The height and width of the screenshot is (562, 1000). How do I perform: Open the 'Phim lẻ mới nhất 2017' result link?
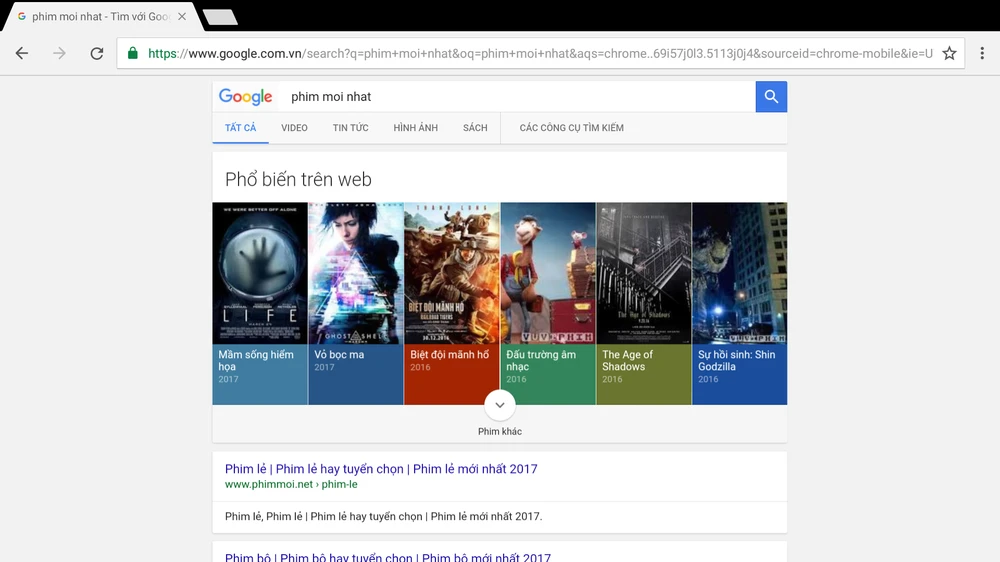[381, 469]
